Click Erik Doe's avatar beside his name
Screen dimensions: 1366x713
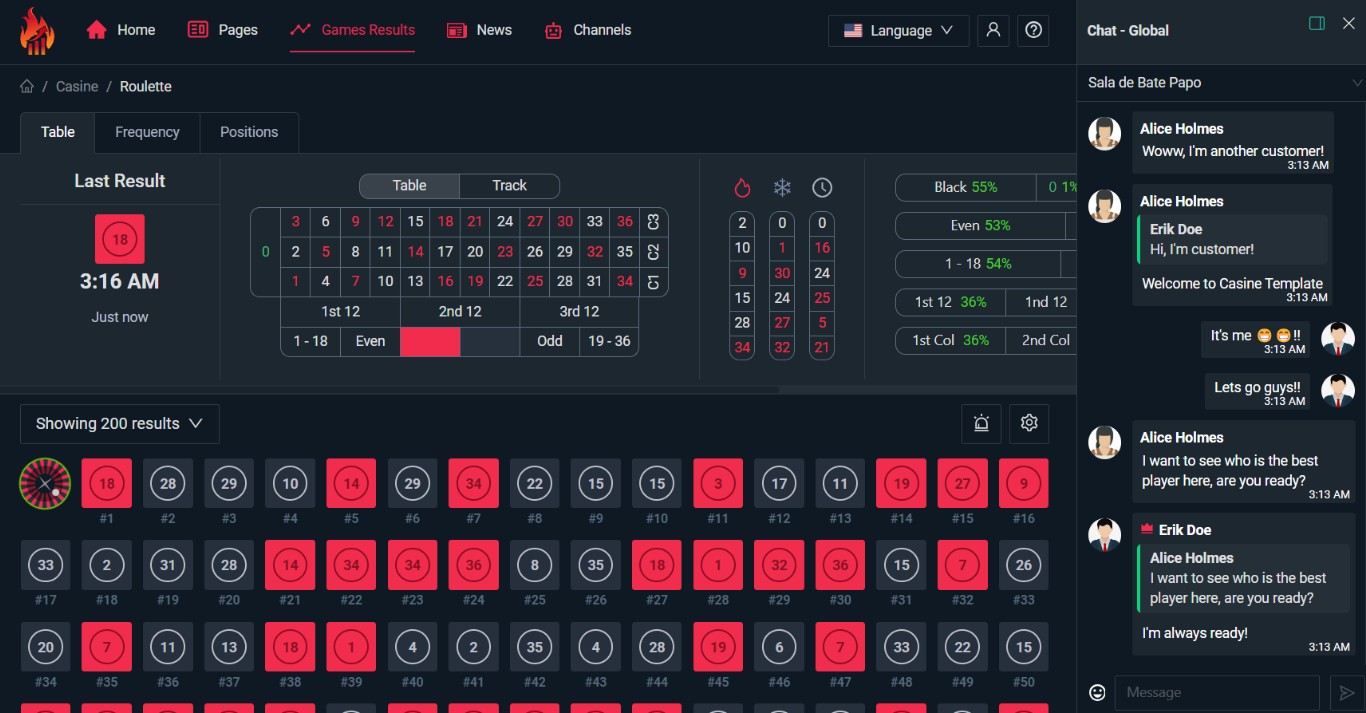pos(1105,534)
